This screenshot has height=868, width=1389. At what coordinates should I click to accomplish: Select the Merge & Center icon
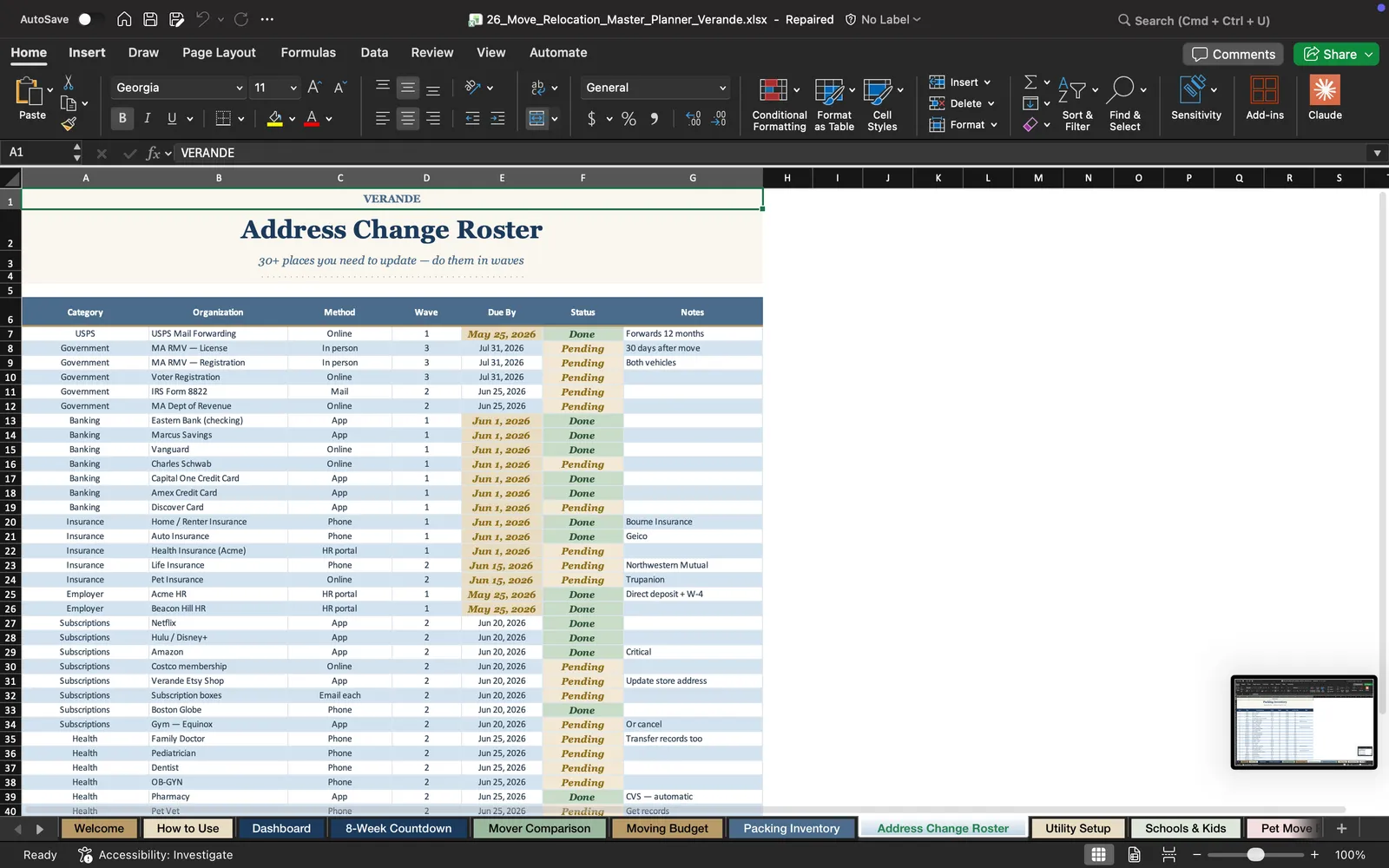[537, 119]
